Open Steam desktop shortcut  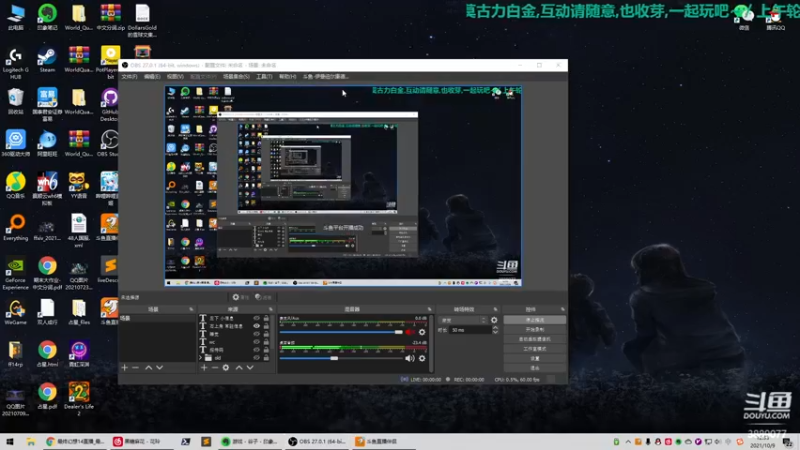(x=47, y=60)
